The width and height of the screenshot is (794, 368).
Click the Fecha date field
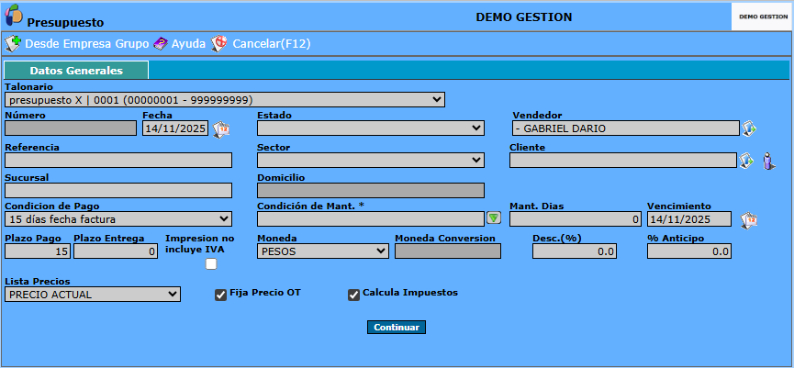point(175,128)
